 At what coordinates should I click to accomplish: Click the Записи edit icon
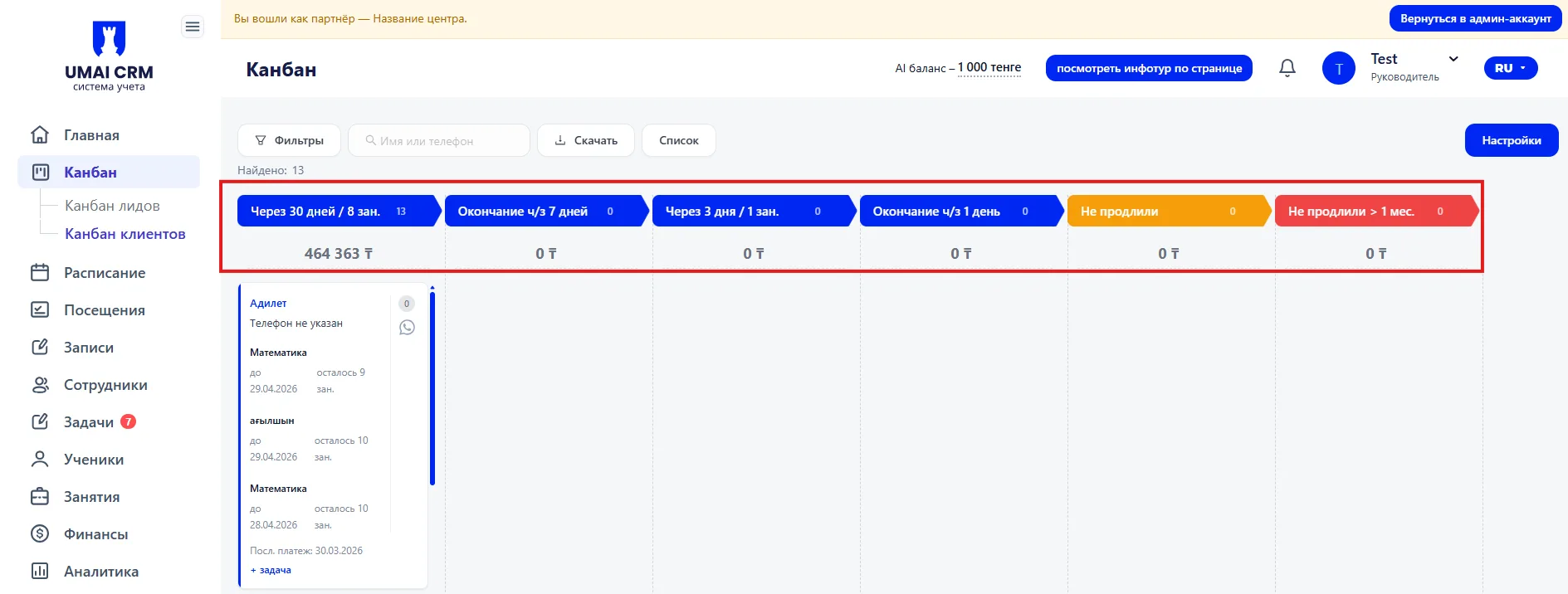tap(40, 347)
